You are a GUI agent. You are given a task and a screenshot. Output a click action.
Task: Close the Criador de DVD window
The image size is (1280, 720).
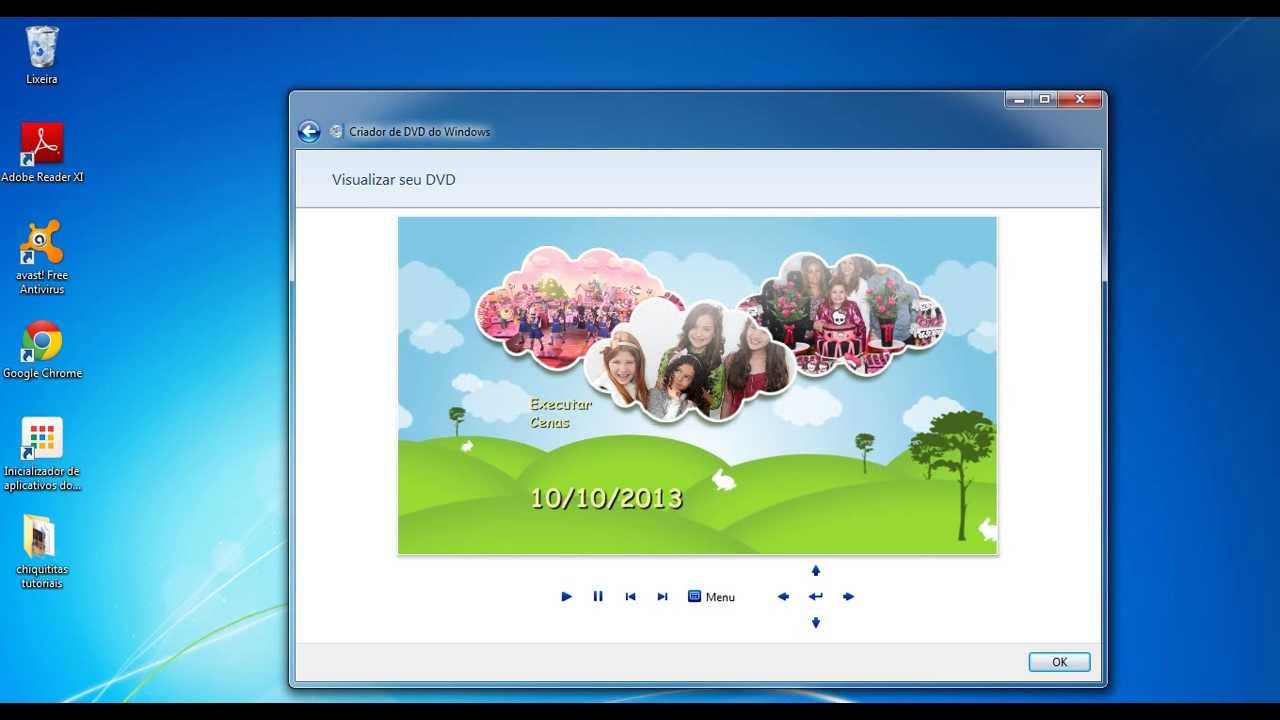(x=1080, y=99)
